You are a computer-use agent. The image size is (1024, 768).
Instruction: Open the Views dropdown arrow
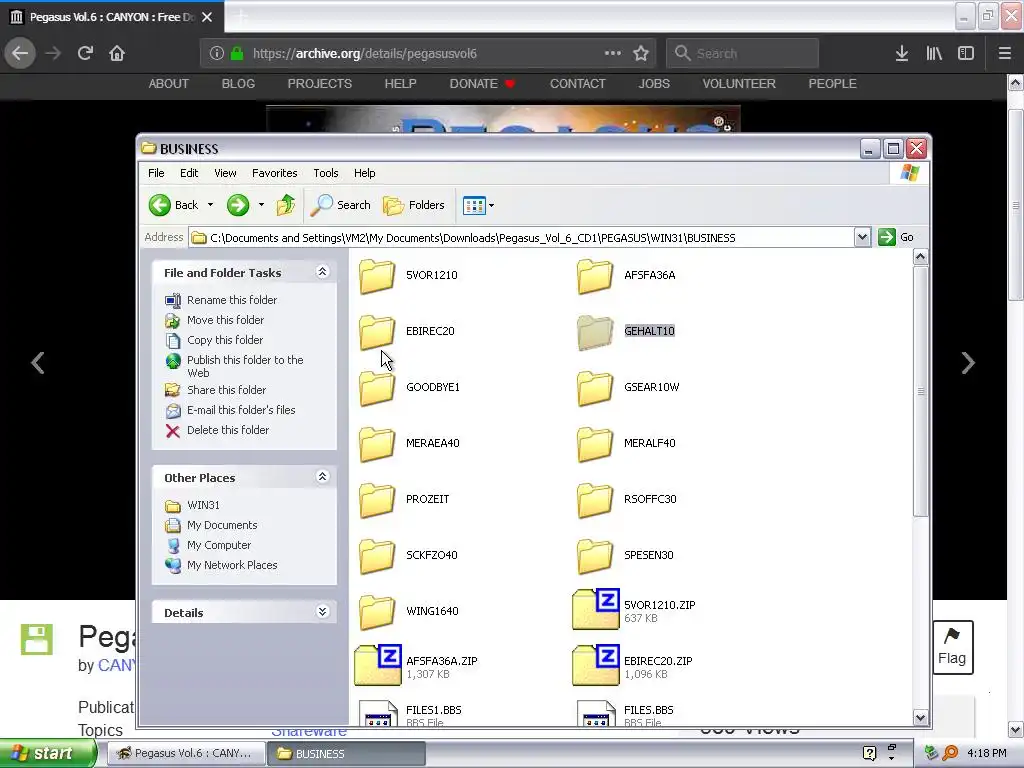[x=492, y=206]
